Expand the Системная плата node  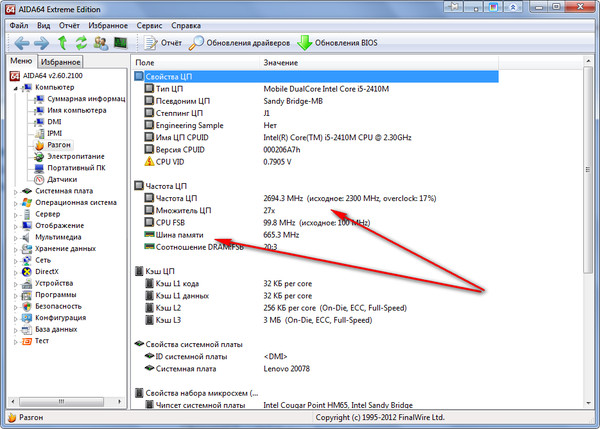pos(16,192)
